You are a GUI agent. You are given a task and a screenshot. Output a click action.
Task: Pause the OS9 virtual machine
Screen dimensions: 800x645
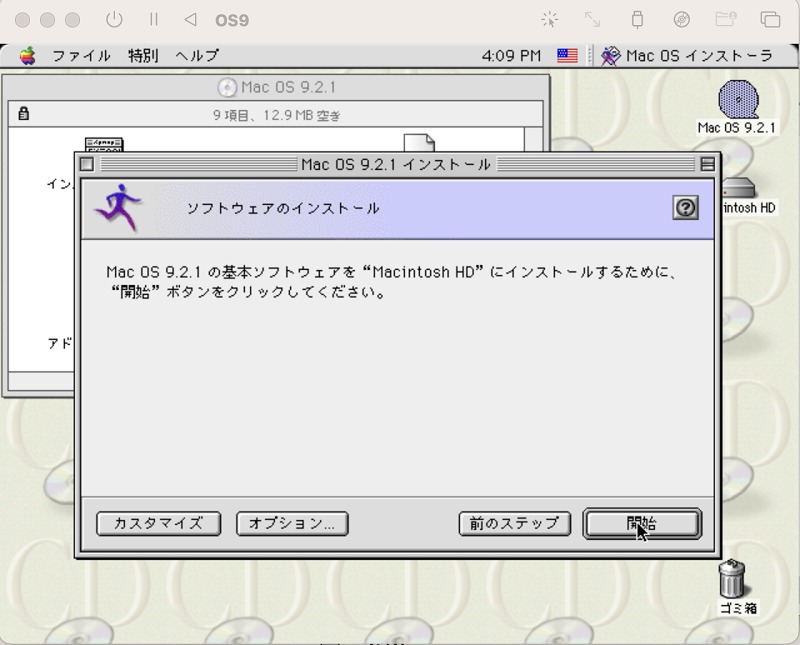[154, 20]
